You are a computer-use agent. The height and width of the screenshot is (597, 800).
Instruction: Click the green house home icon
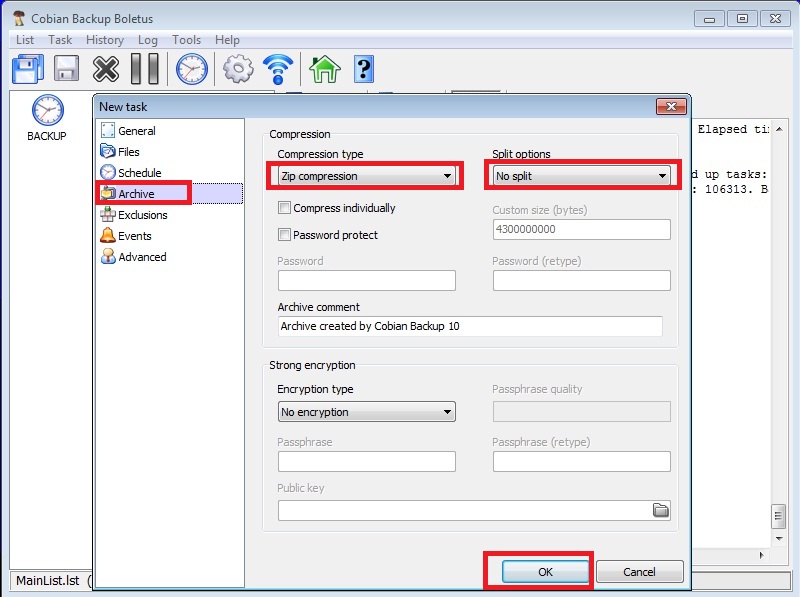pyautogui.click(x=324, y=69)
